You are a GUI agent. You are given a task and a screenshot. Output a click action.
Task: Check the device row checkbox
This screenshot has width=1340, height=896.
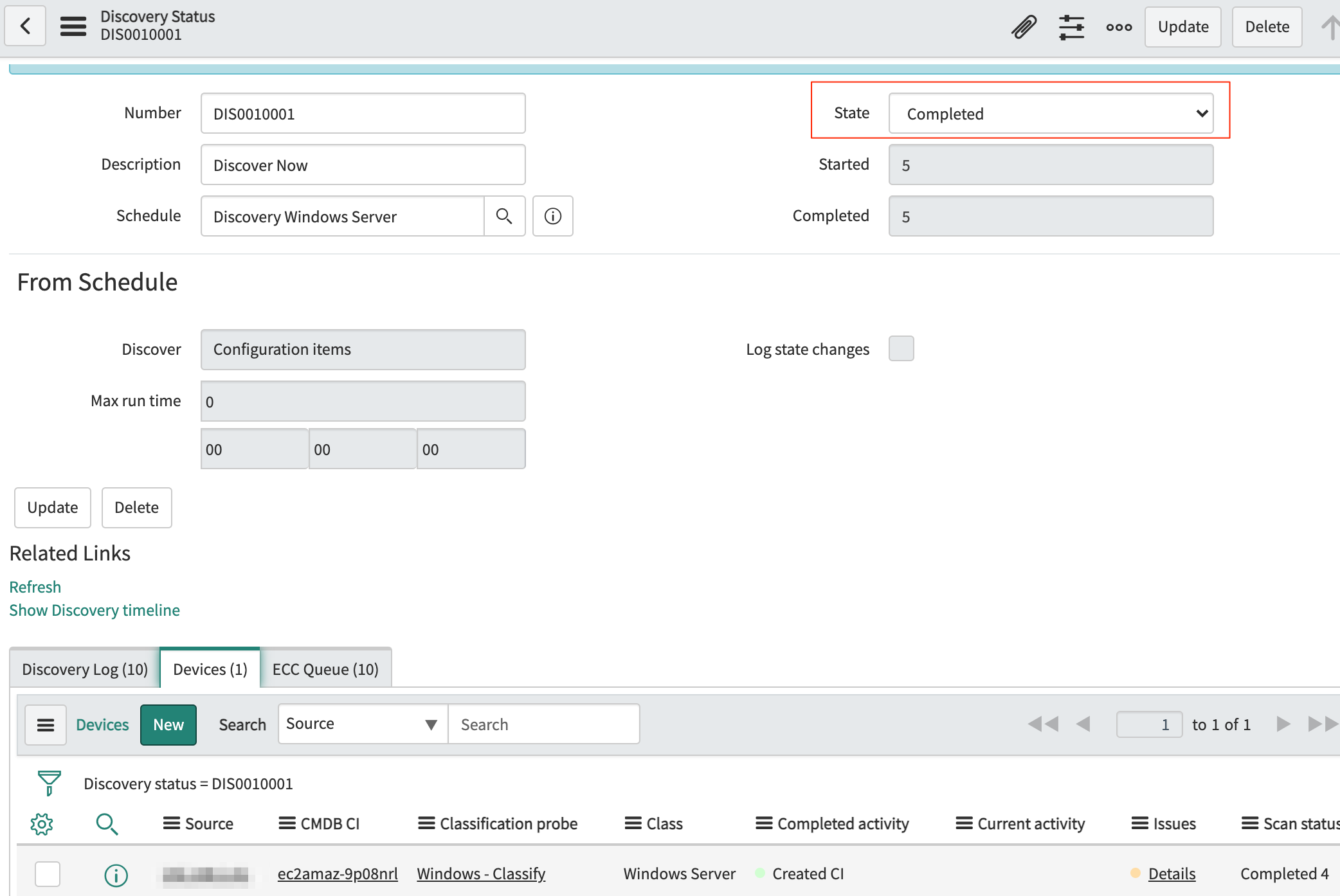pyautogui.click(x=47, y=874)
